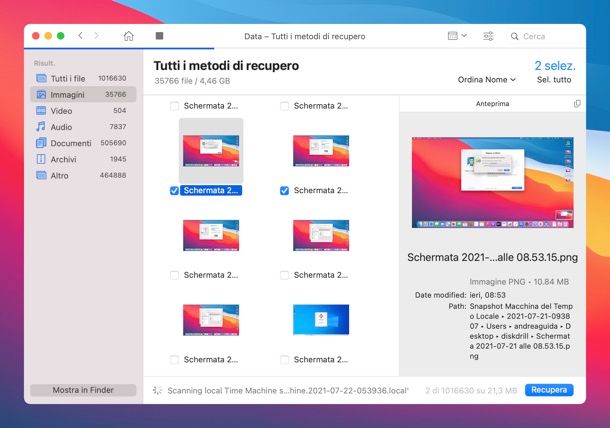The width and height of the screenshot is (610, 428).
Task: Click Mostra in Finder button
Action: coord(83,390)
